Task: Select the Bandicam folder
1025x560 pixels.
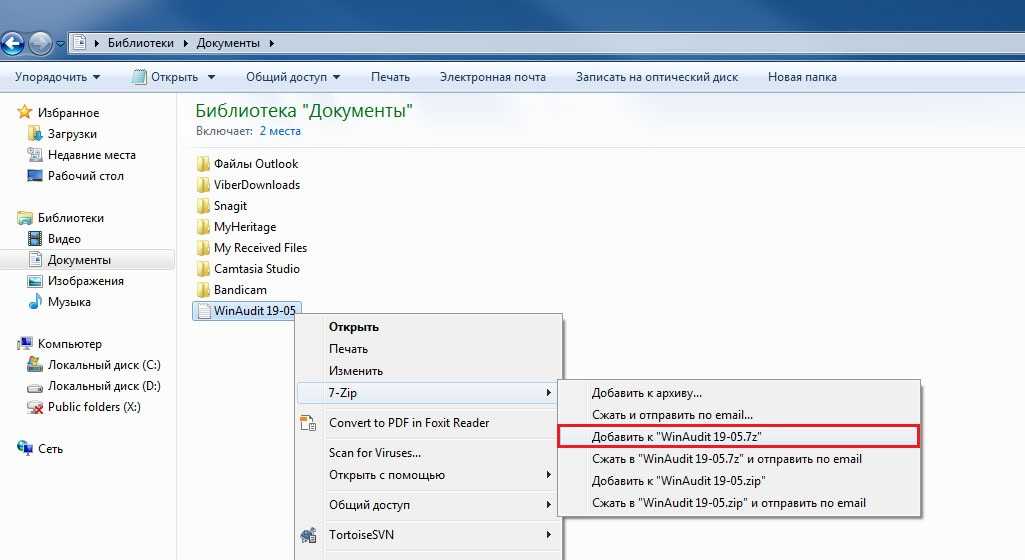Action: click(240, 290)
